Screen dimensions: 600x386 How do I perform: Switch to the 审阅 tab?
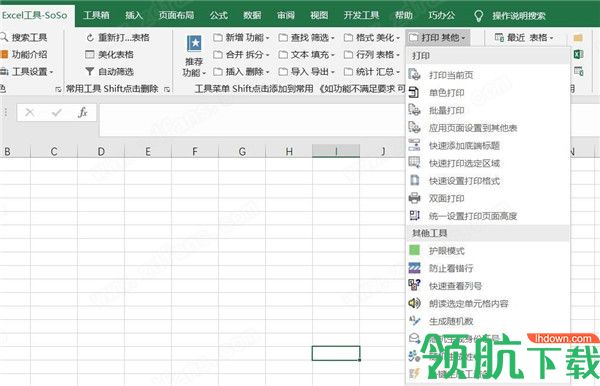tap(286, 15)
